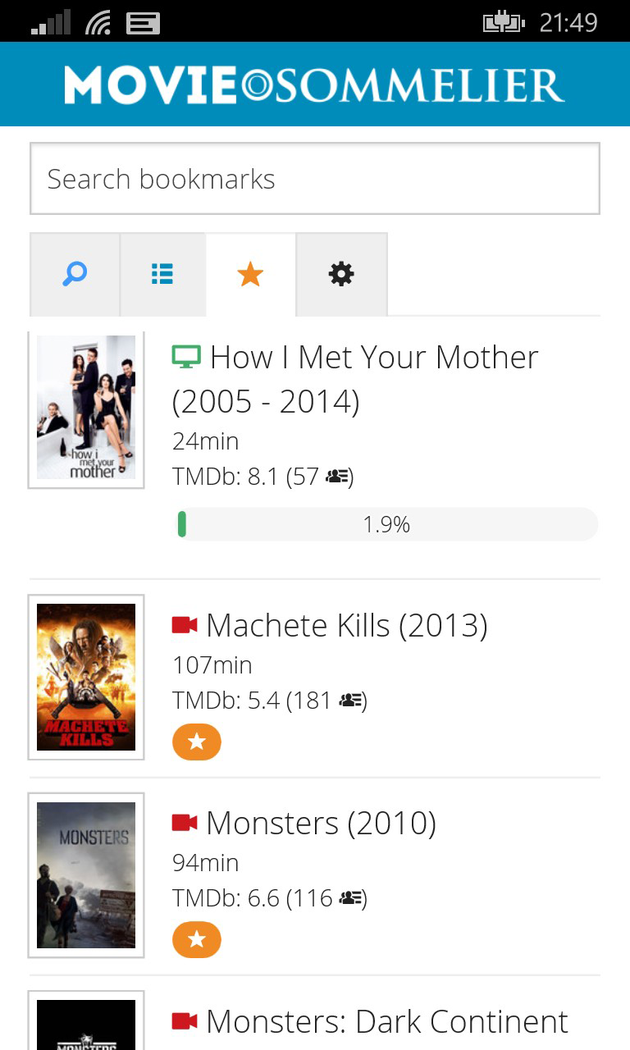Screen dimensions: 630x1050
Task: Toggle the orange star on Monsters (2010)
Action: pyautogui.click(x=196, y=940)
